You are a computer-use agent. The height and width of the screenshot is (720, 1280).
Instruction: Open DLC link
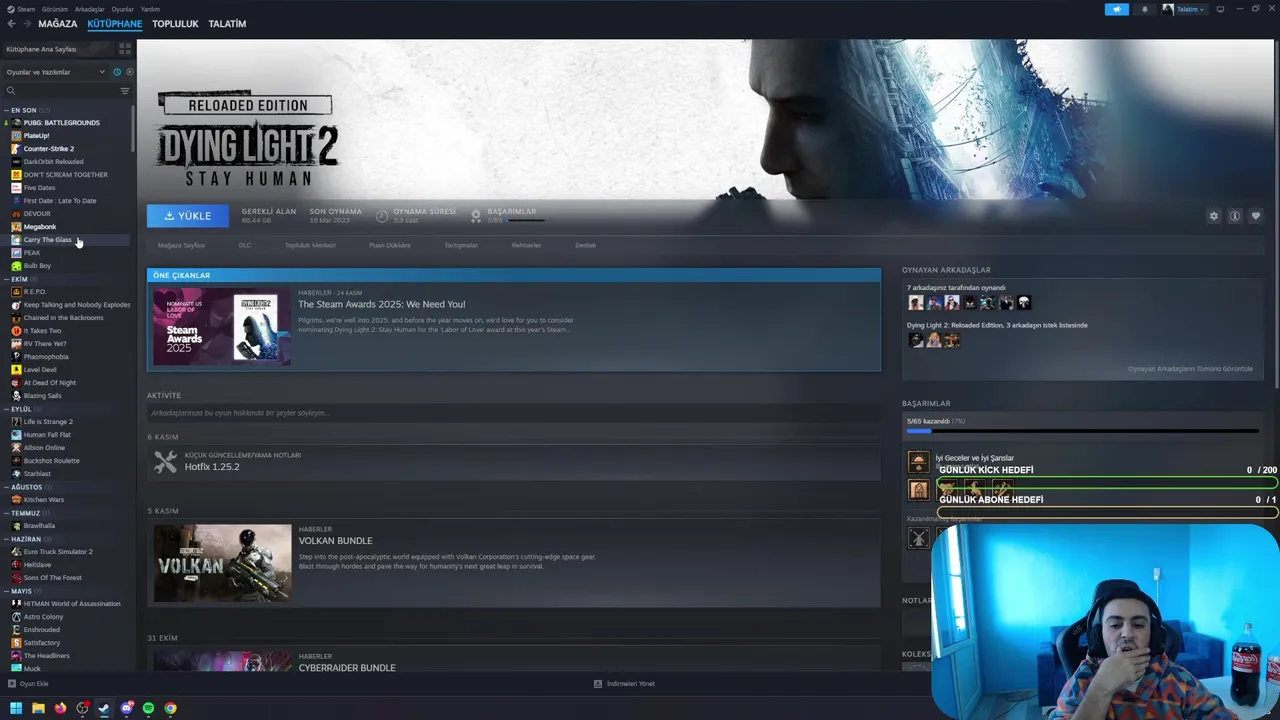(245, 245)
